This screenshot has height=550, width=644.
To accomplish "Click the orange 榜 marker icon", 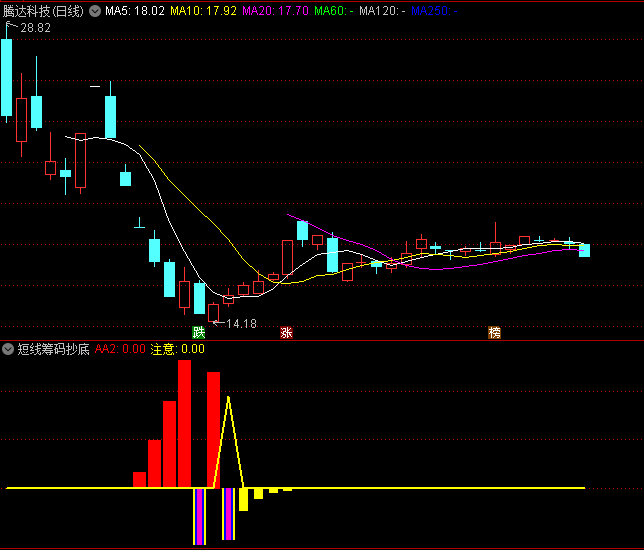I will coord(494,332).
